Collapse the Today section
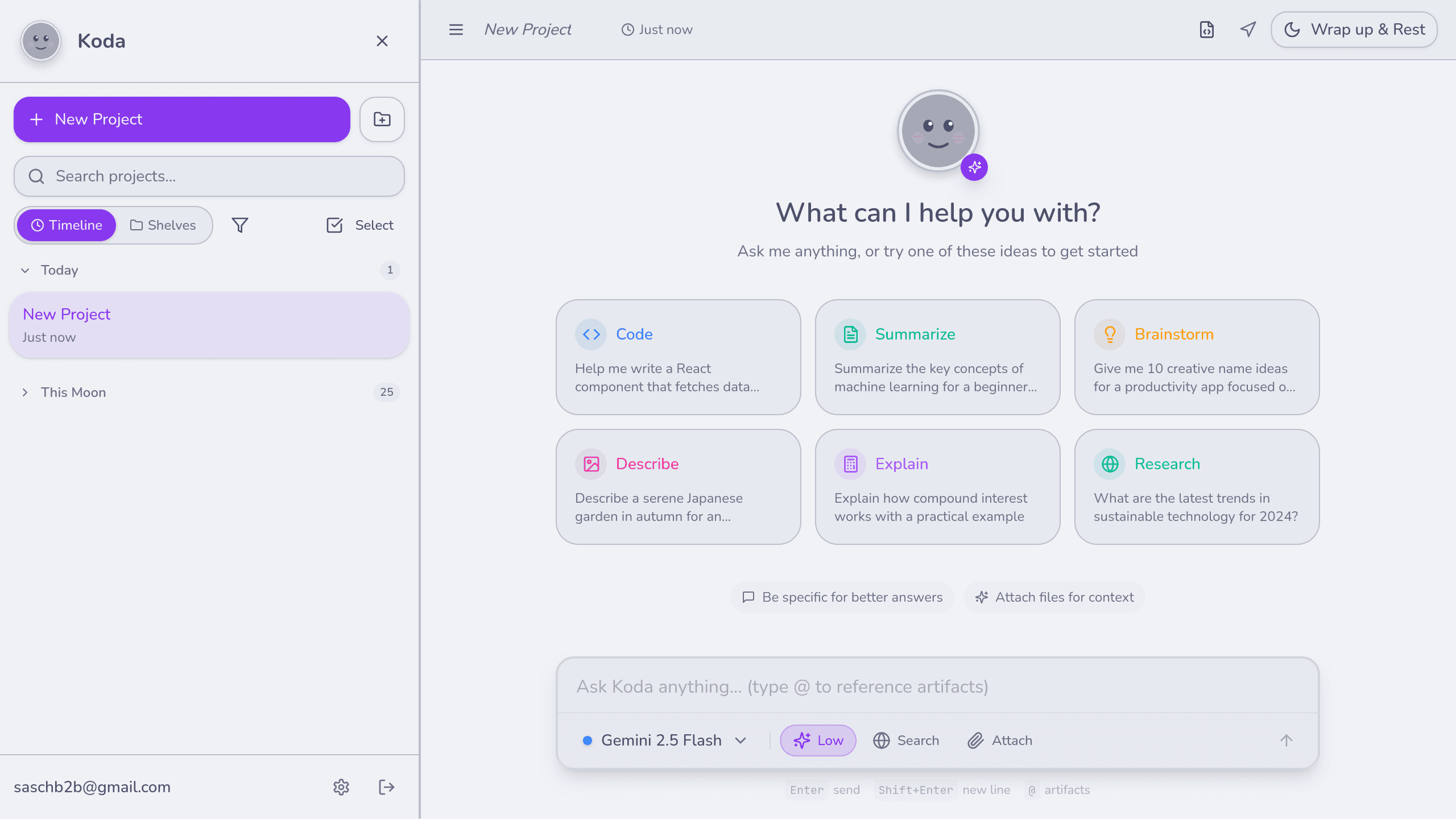Screen dimensions: 1456x819 pyautogui.click(x=25, y=270)
